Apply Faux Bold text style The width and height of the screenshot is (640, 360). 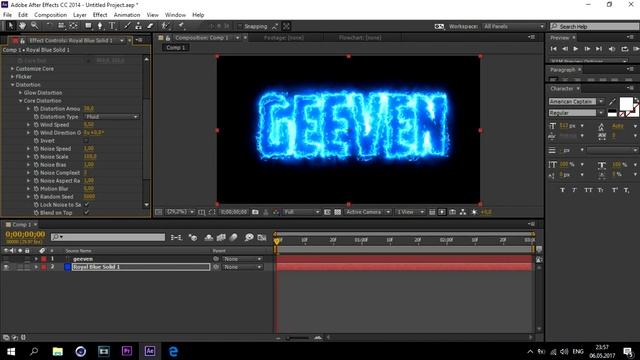pyautogui.click(x=562, y=190)
